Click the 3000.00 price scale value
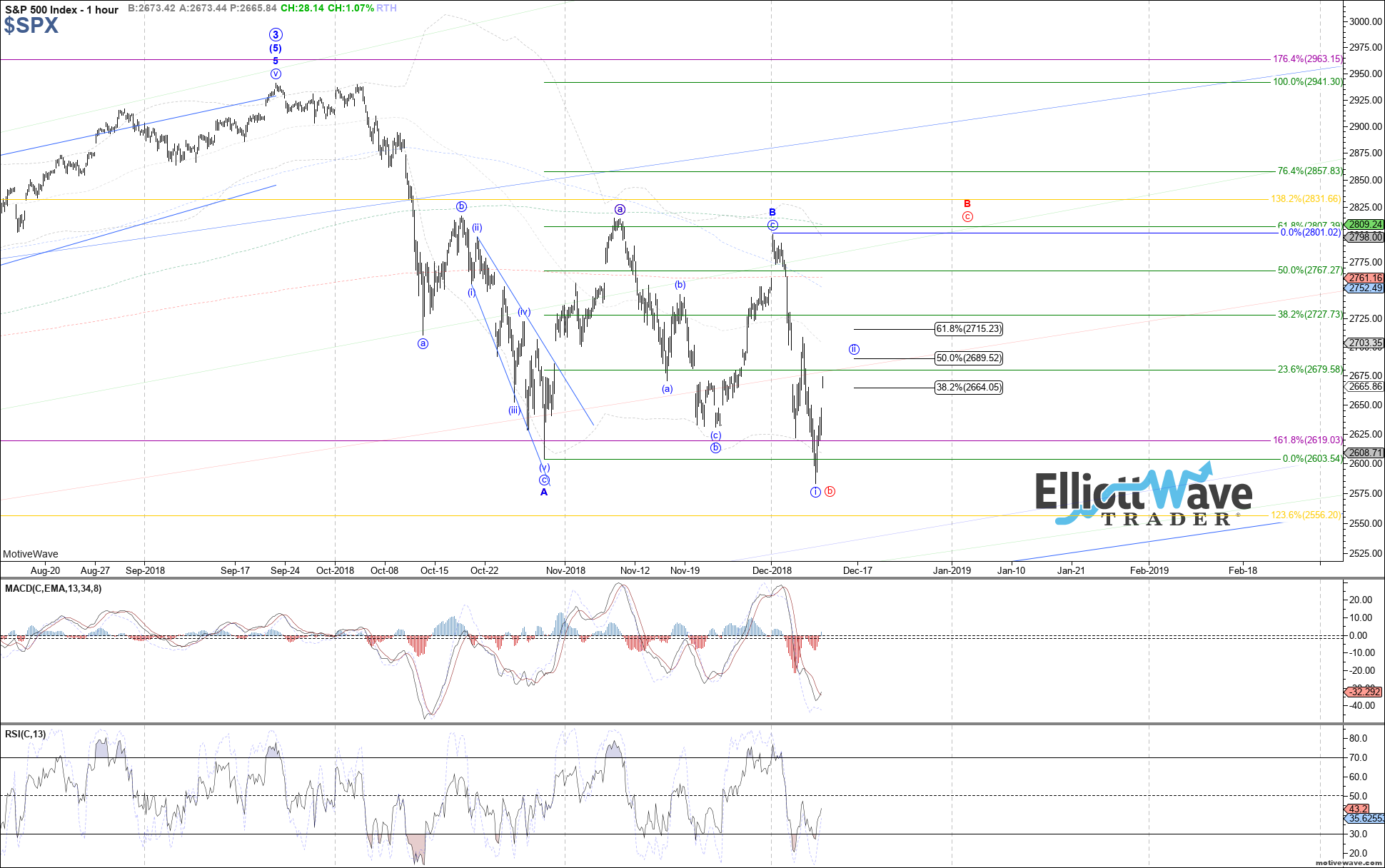1385x868 pixels. point(1366,21)
